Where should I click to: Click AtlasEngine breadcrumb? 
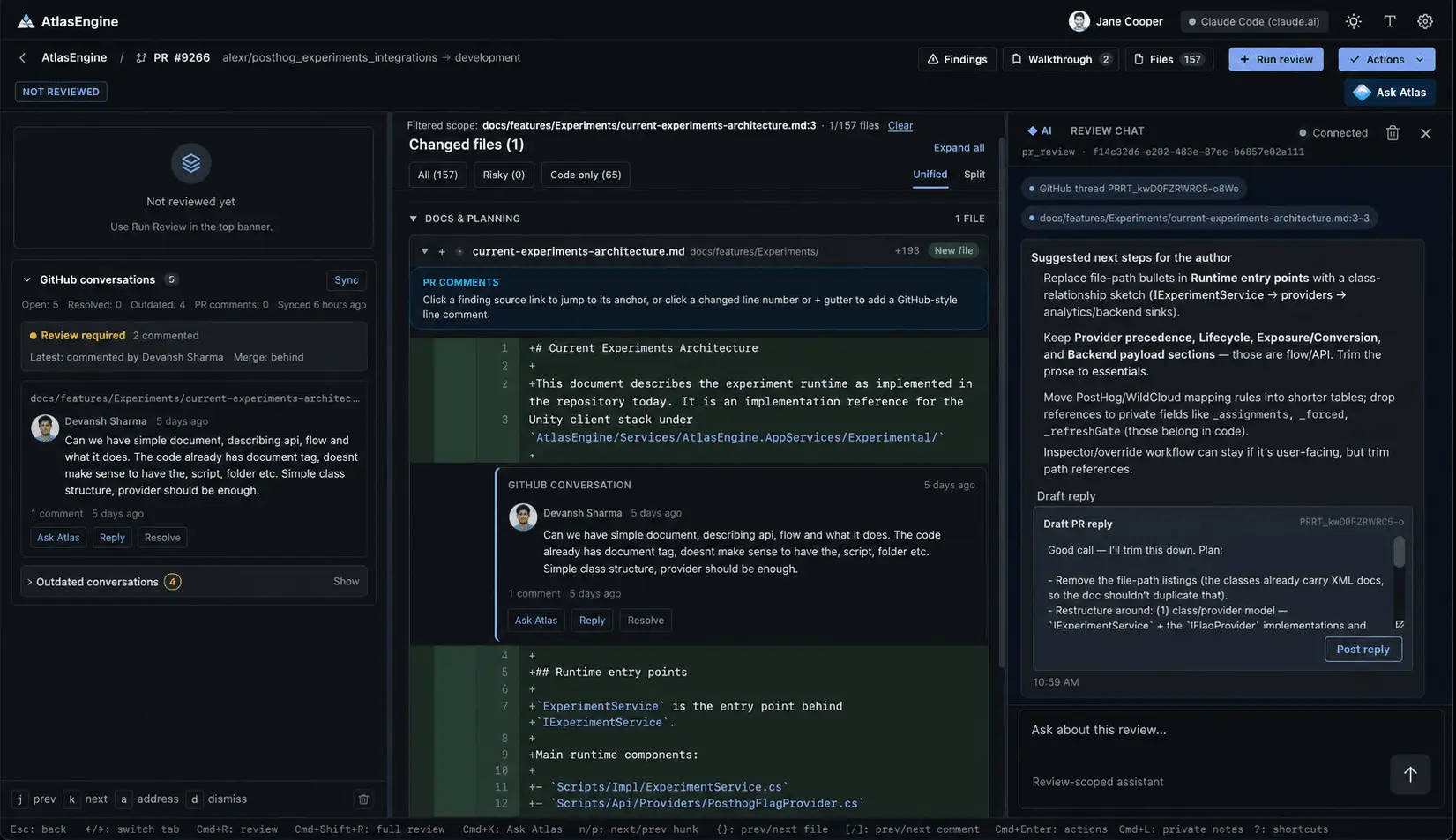coord(74,57)
